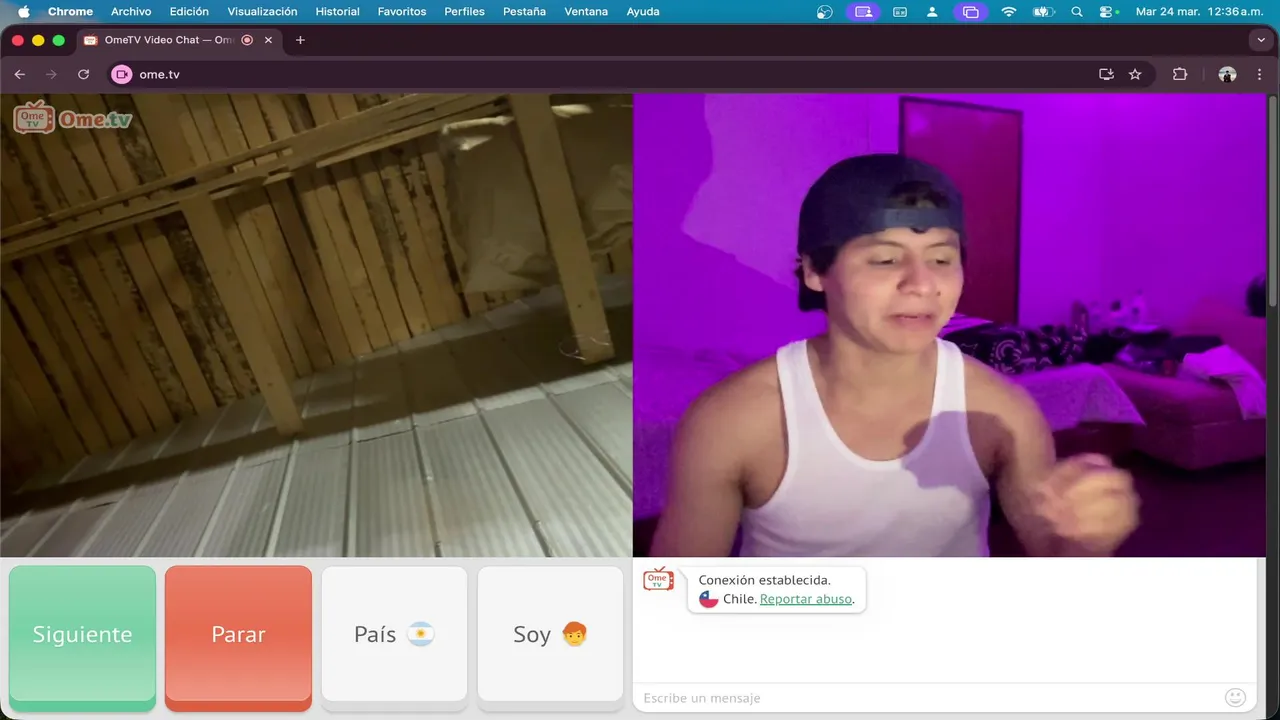The image size is (1280, 720).
Task: Reload the ome.tv page
Action: (x=84, y=74)
